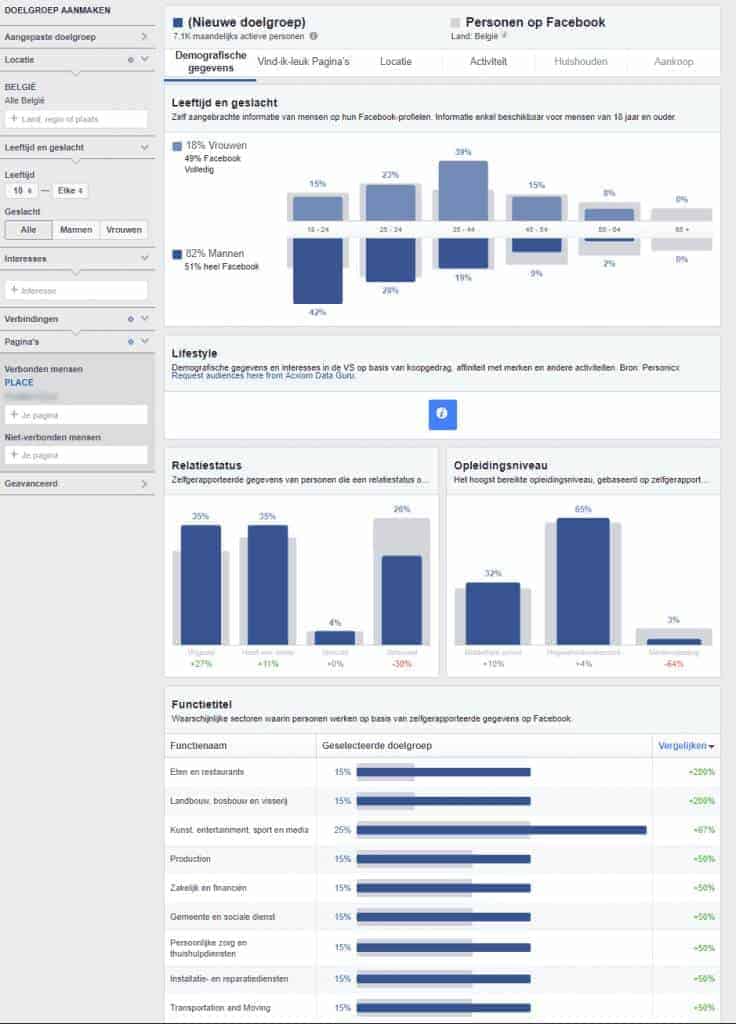Click the blue info icon in Lifestyle panel

(442, 414)
